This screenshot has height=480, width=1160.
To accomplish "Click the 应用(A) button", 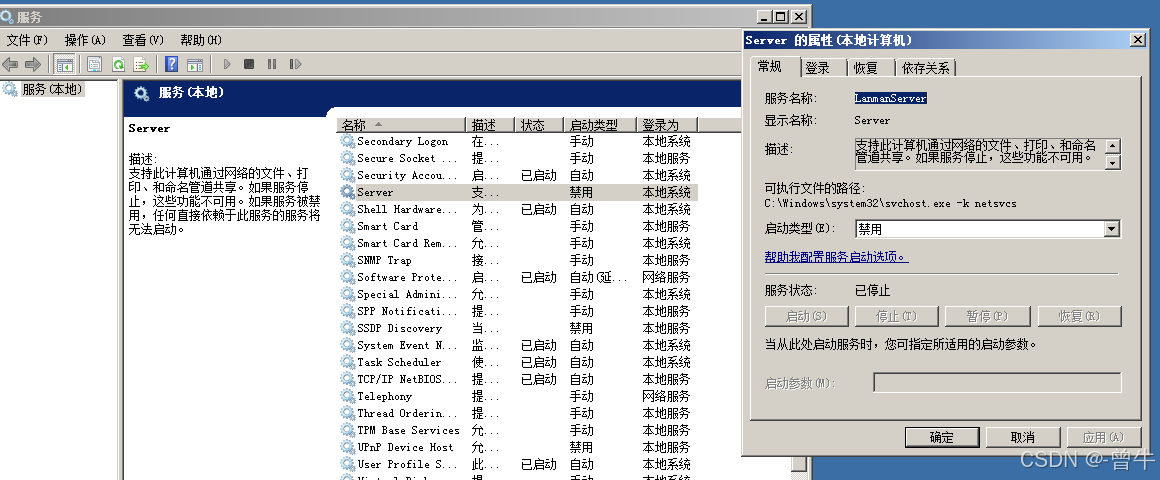I will (1103, 437).
